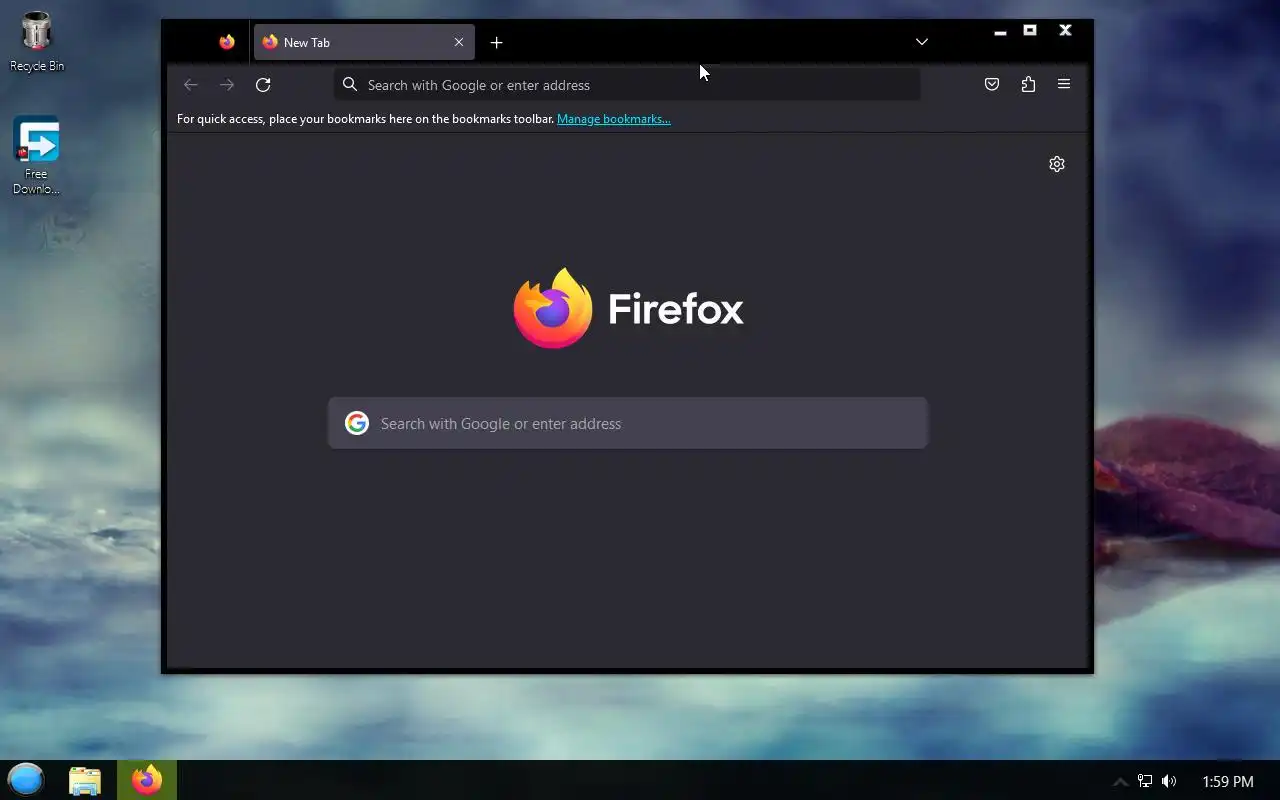Close the New Tab tab
The width and height of the screenshot is (1280, 800).
459,42
